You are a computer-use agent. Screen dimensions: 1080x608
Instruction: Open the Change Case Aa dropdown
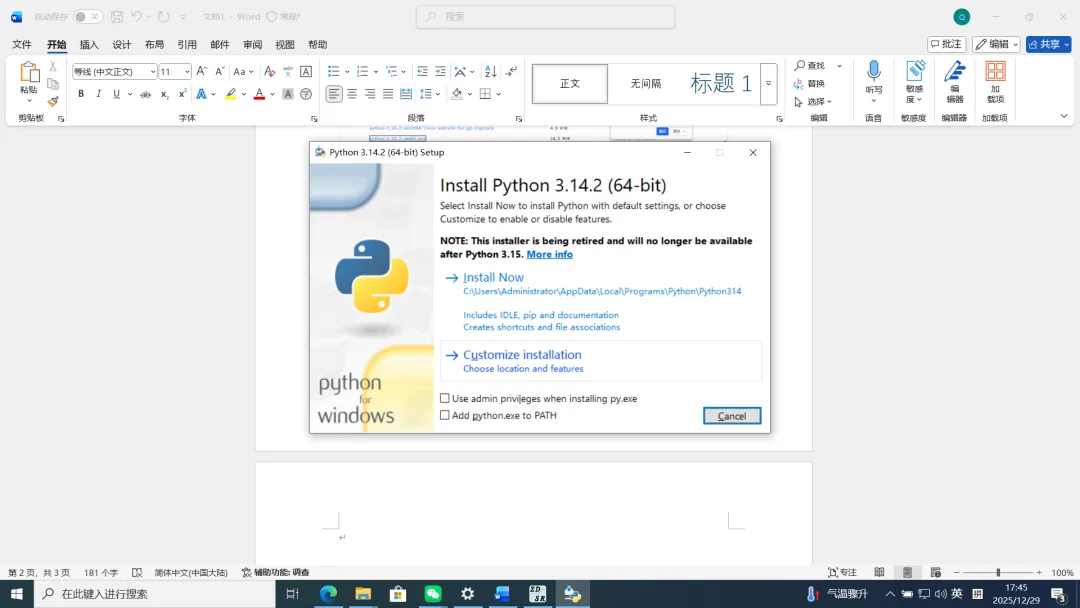pyautogui.click(x=243, y=71)
